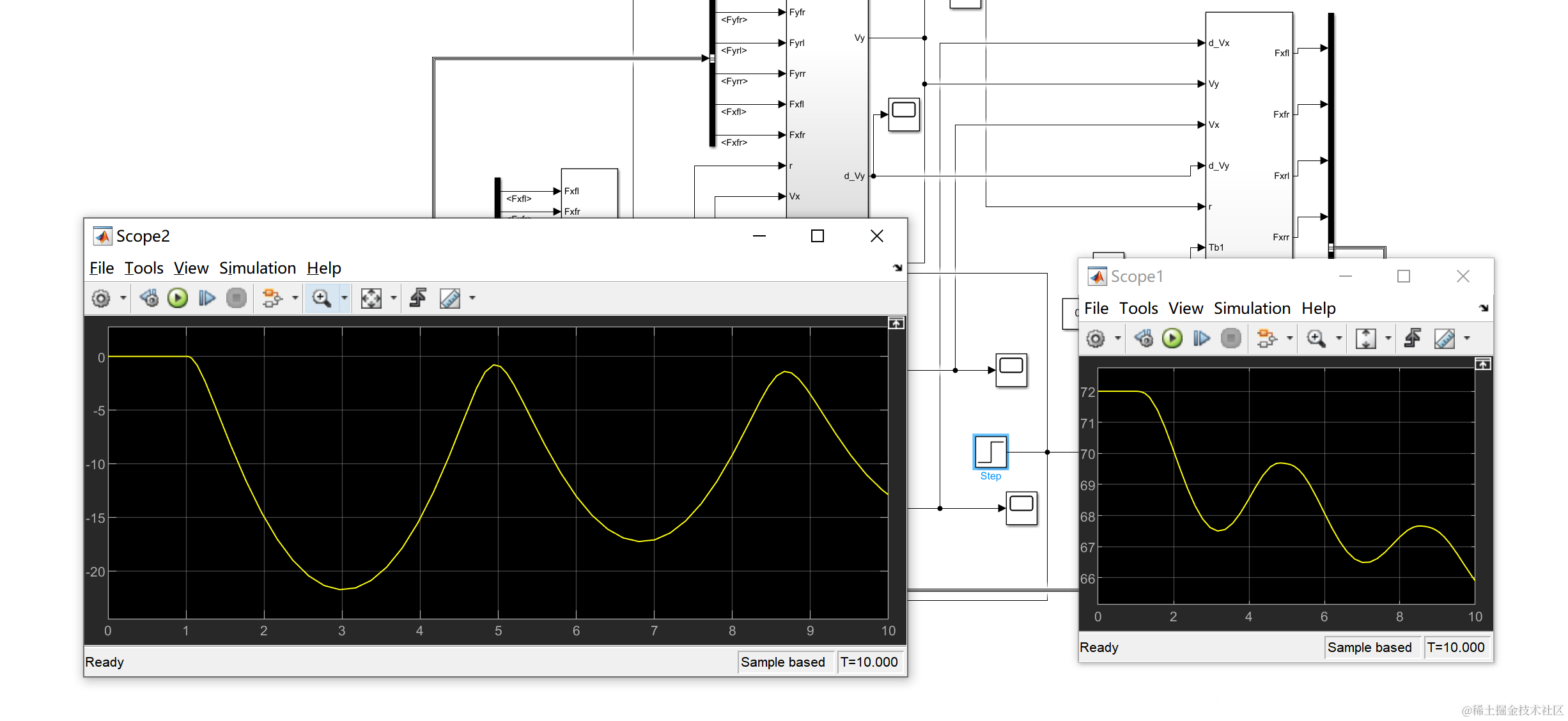Maximize axes button in Scope2 plot corner
The image size is (1568, 721).
[x=896, y=323]
